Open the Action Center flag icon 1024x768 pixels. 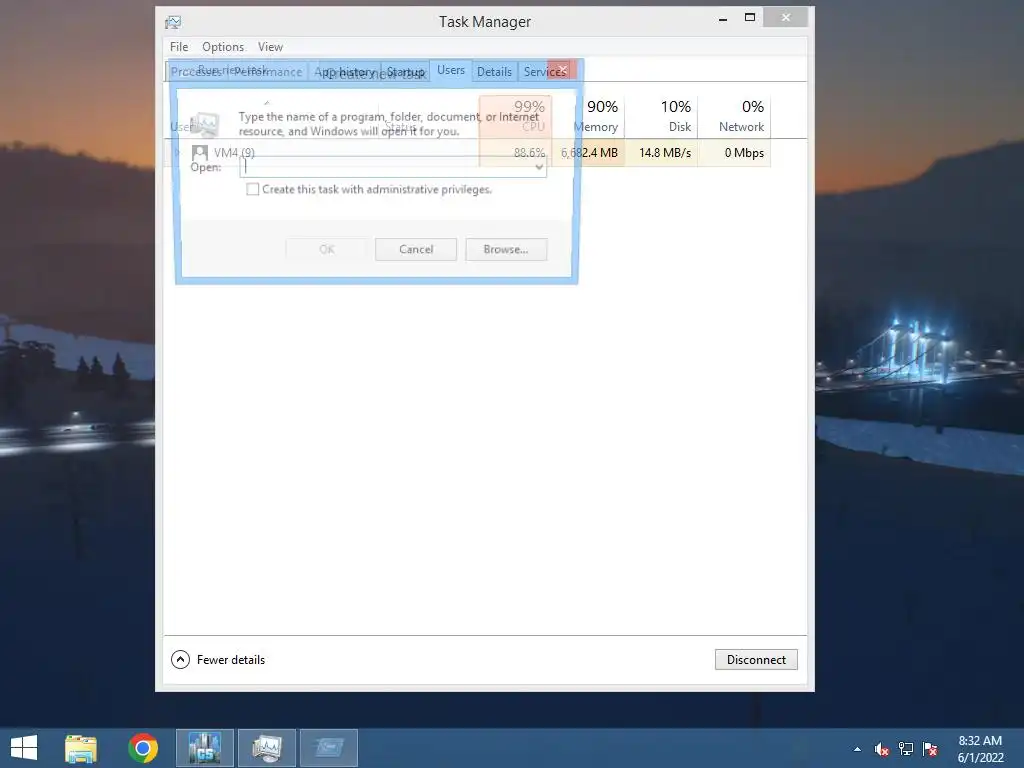(x=930, y=749)
